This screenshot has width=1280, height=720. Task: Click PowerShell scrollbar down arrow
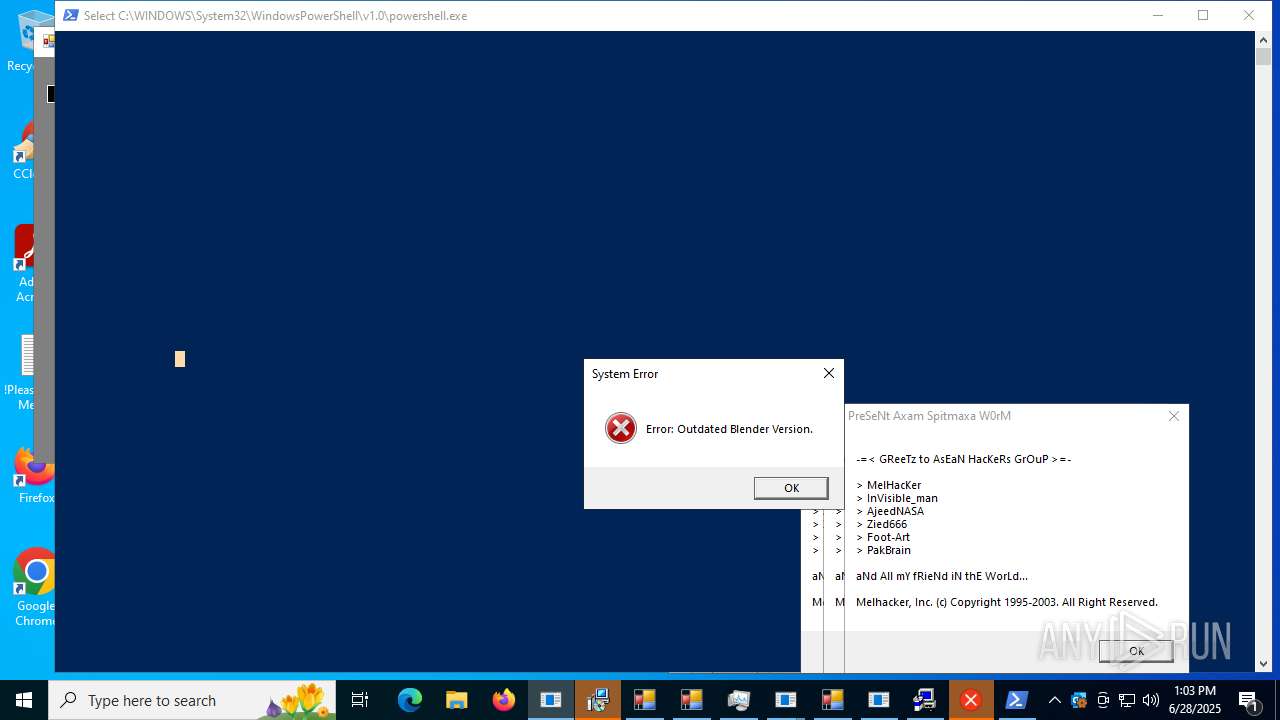(1263, 663)
